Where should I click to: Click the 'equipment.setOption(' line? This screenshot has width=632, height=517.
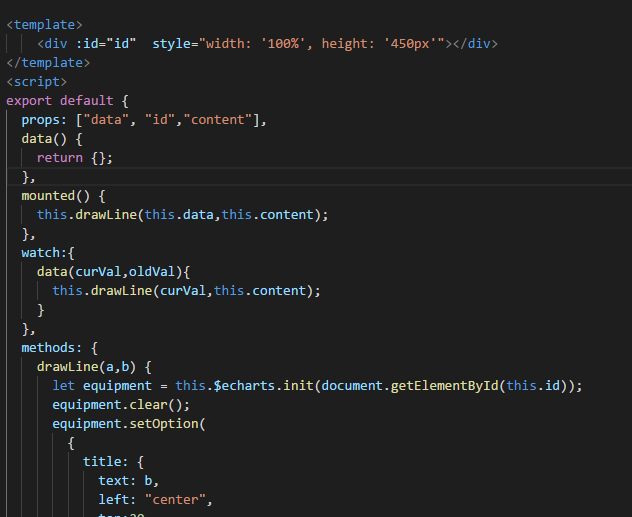point(129,424)
